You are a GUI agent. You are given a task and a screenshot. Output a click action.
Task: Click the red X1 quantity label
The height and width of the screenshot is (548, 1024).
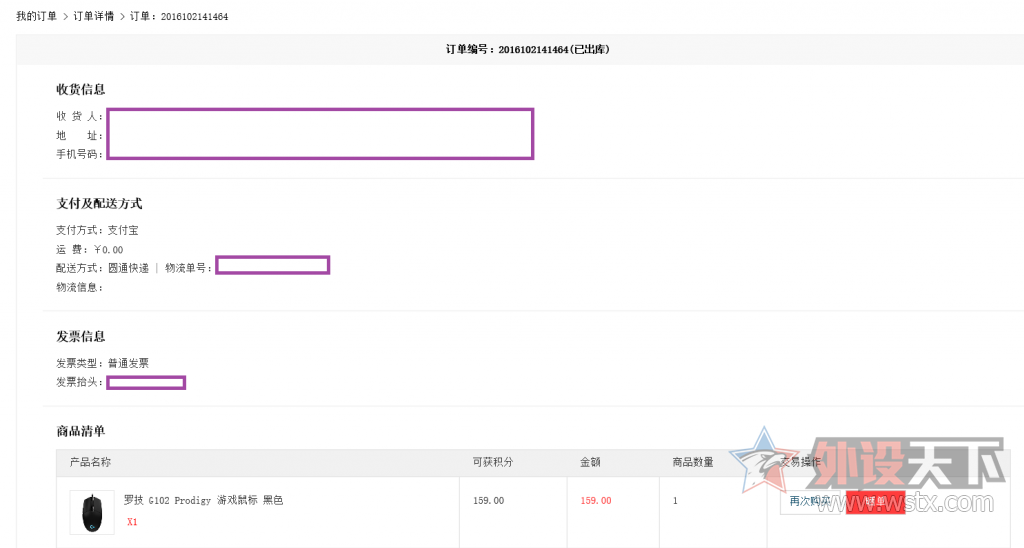coord(132,522)
